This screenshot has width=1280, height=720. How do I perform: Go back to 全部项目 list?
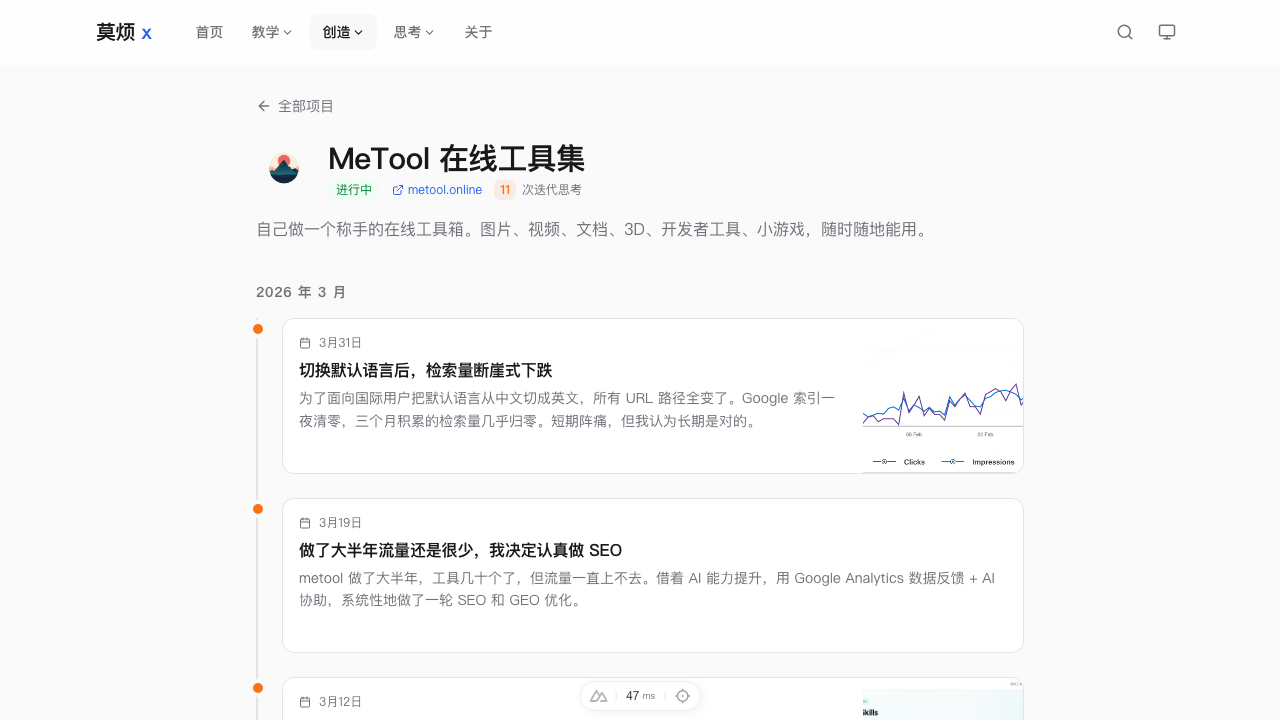point(306,105)
